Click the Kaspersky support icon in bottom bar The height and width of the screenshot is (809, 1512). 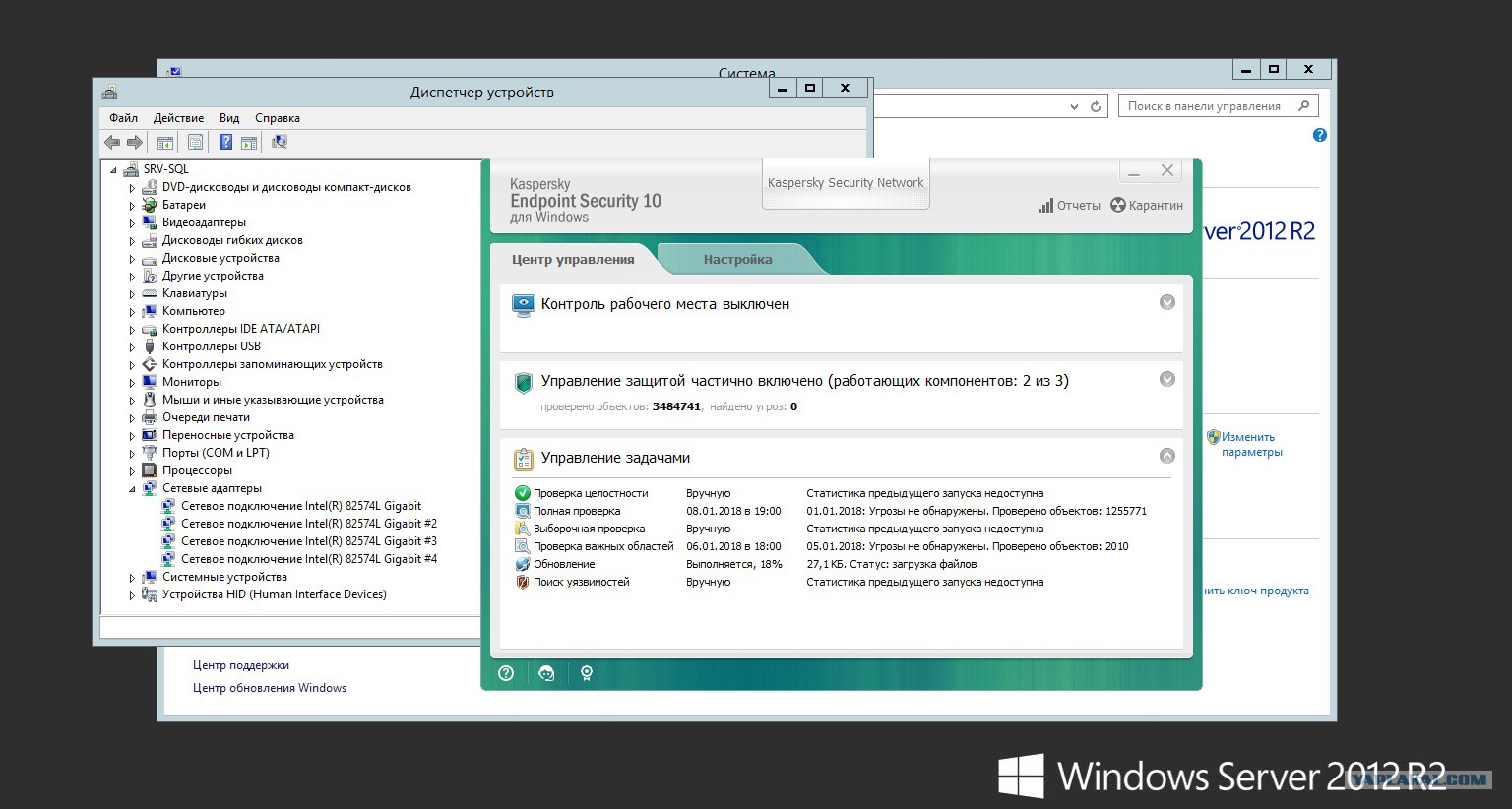coord(546,673)
